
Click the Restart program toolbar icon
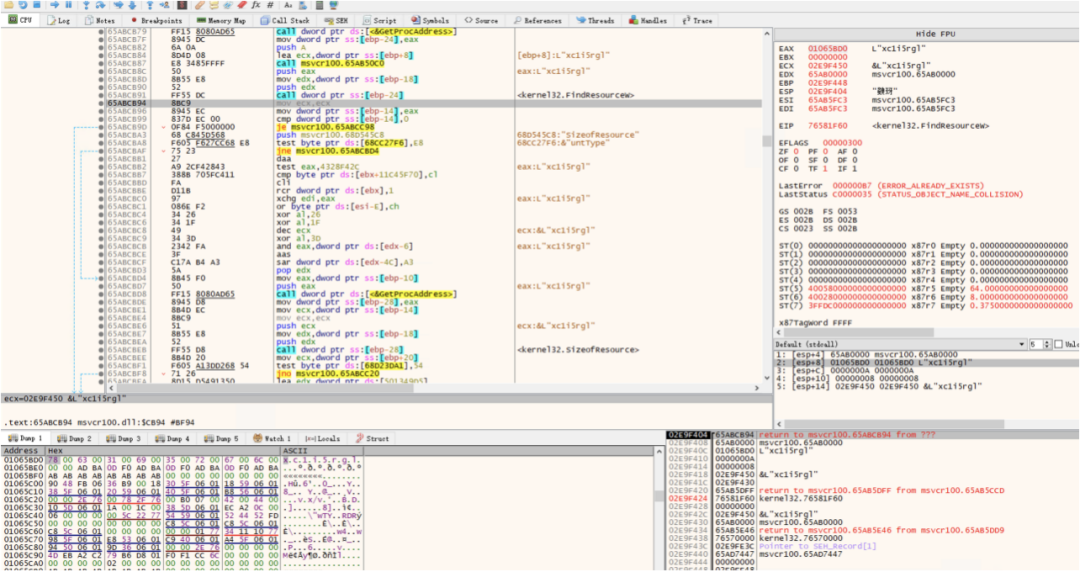23,5
